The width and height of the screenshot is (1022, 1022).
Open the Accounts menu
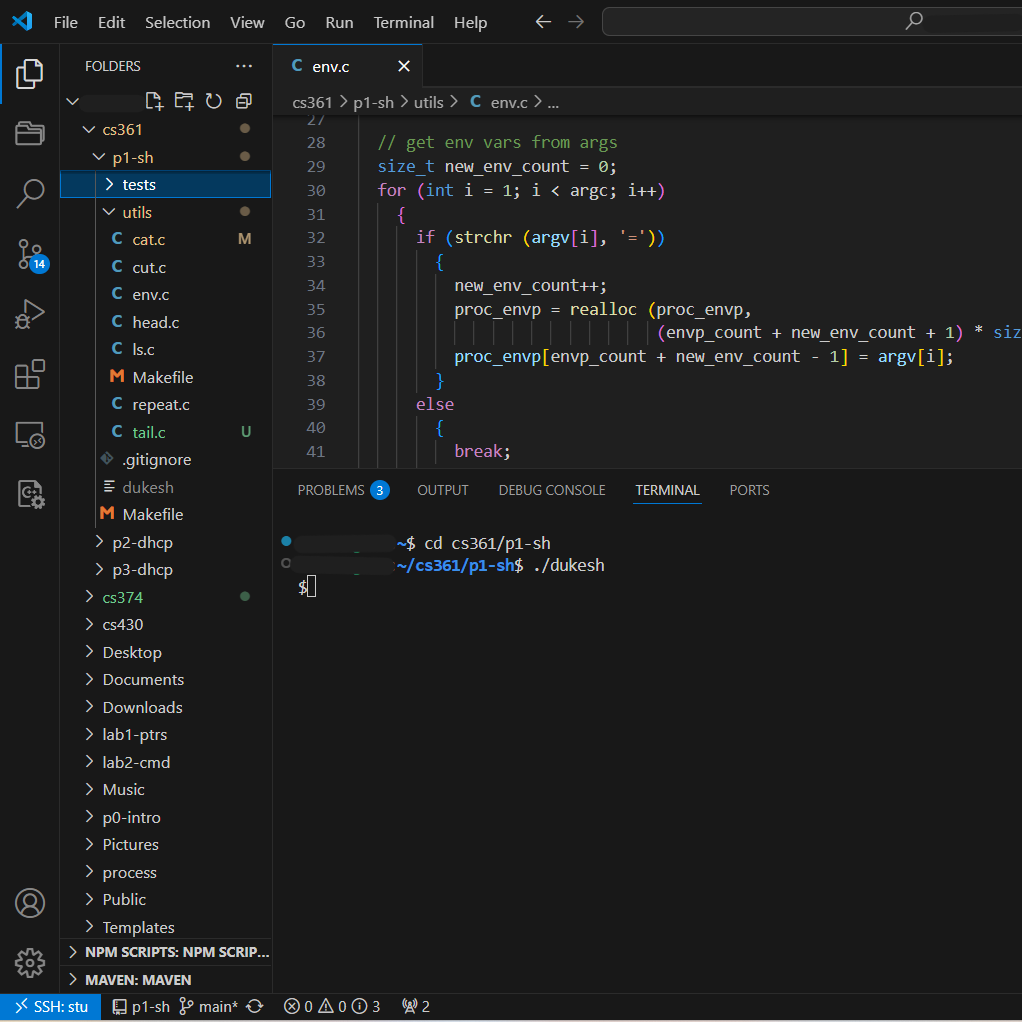29,903
